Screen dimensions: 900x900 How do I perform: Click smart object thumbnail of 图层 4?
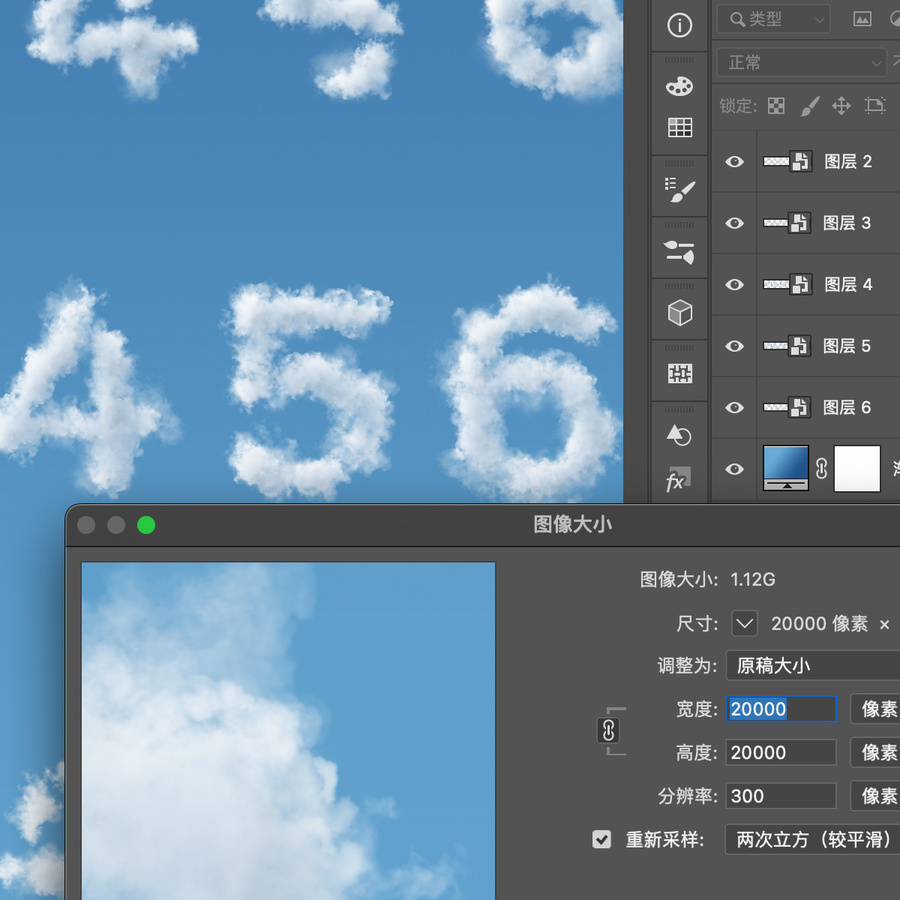pos(788,284)
